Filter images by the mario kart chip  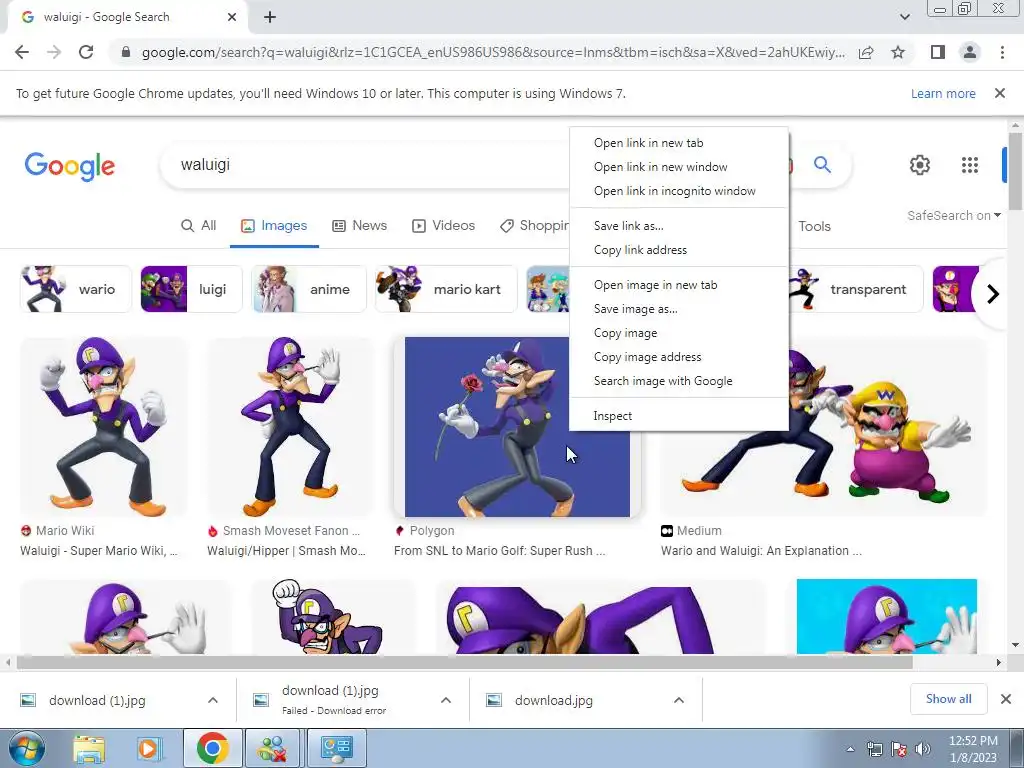click(447, 289)
